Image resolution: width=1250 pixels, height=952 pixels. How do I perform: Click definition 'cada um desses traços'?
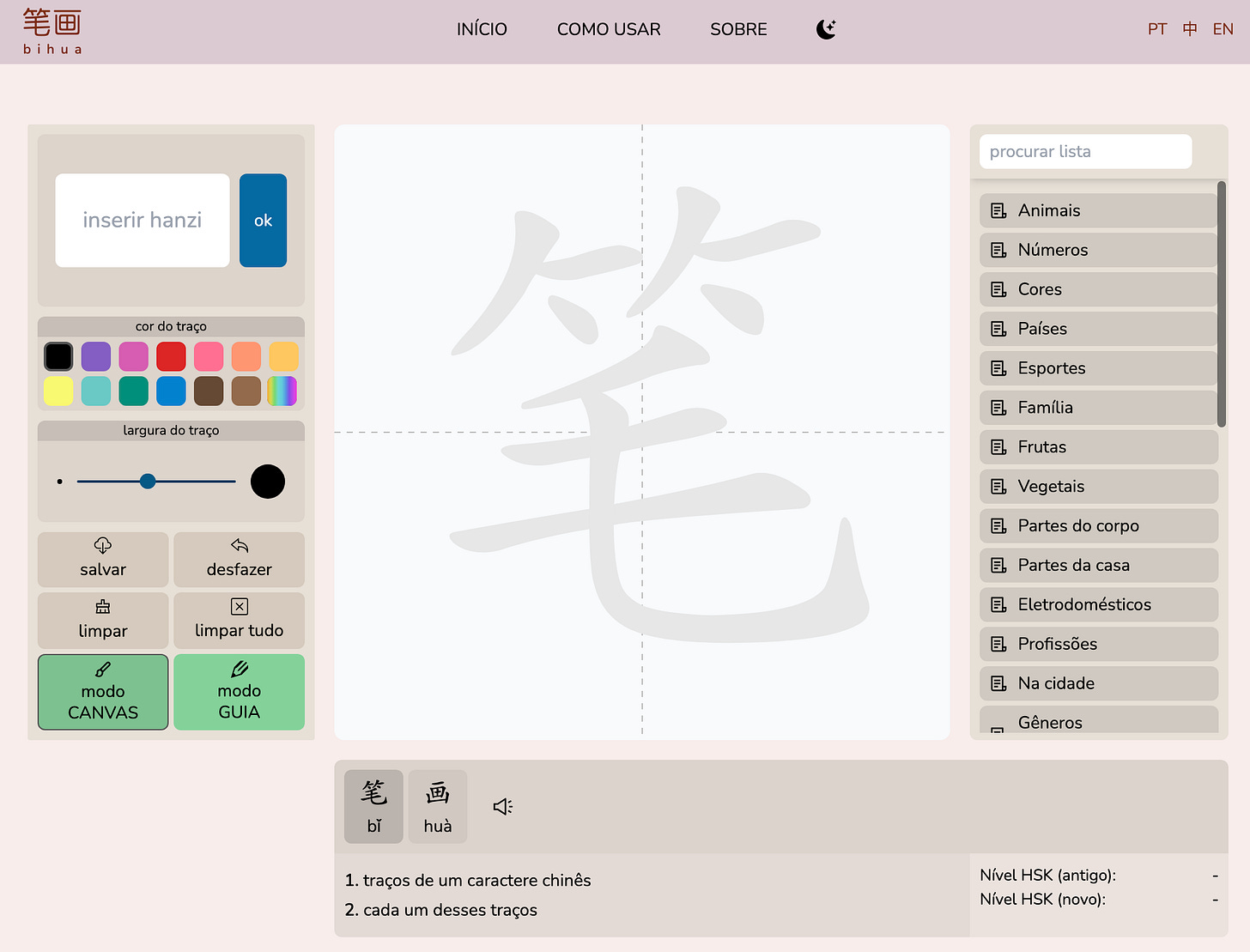tap(450, 911)
